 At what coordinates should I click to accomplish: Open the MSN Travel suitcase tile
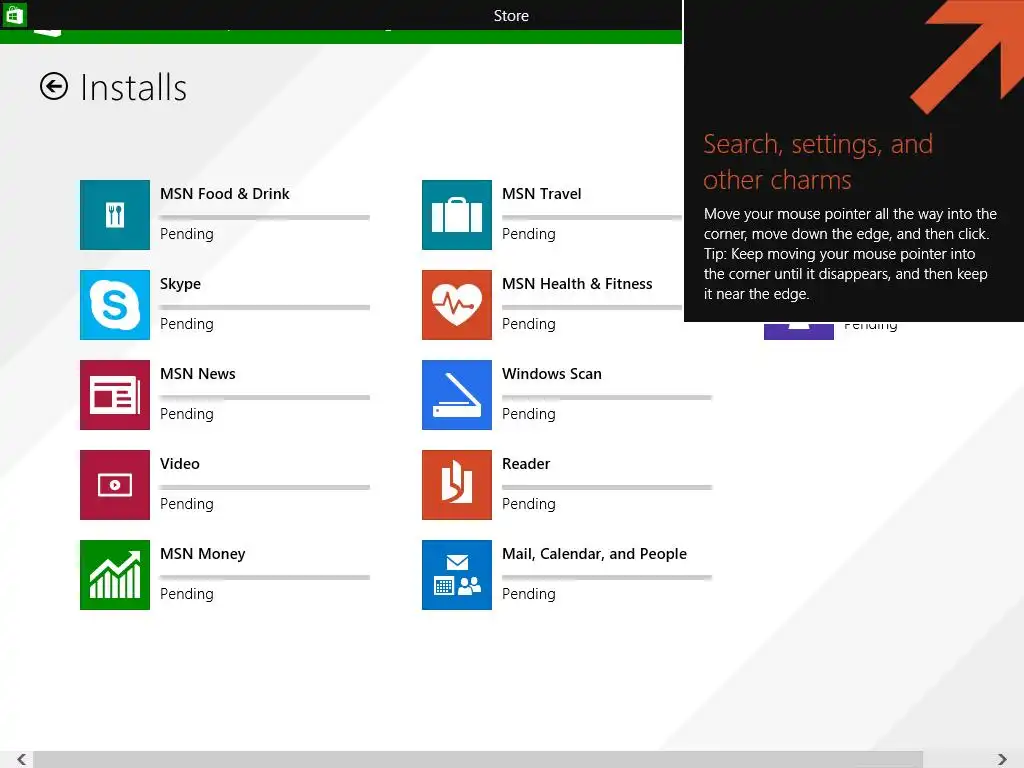457,215
